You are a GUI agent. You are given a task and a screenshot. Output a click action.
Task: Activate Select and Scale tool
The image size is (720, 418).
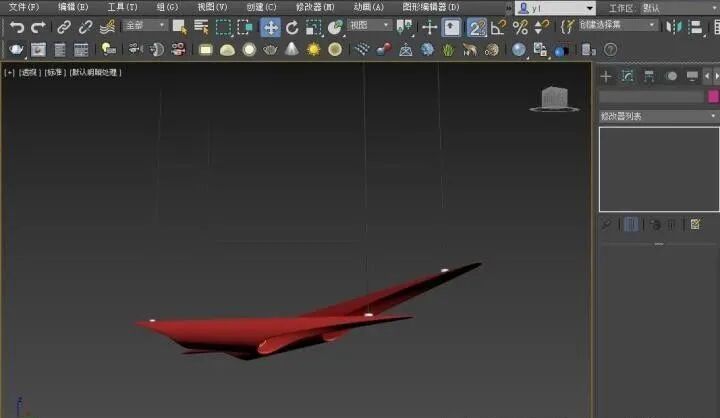click(314, 28)
